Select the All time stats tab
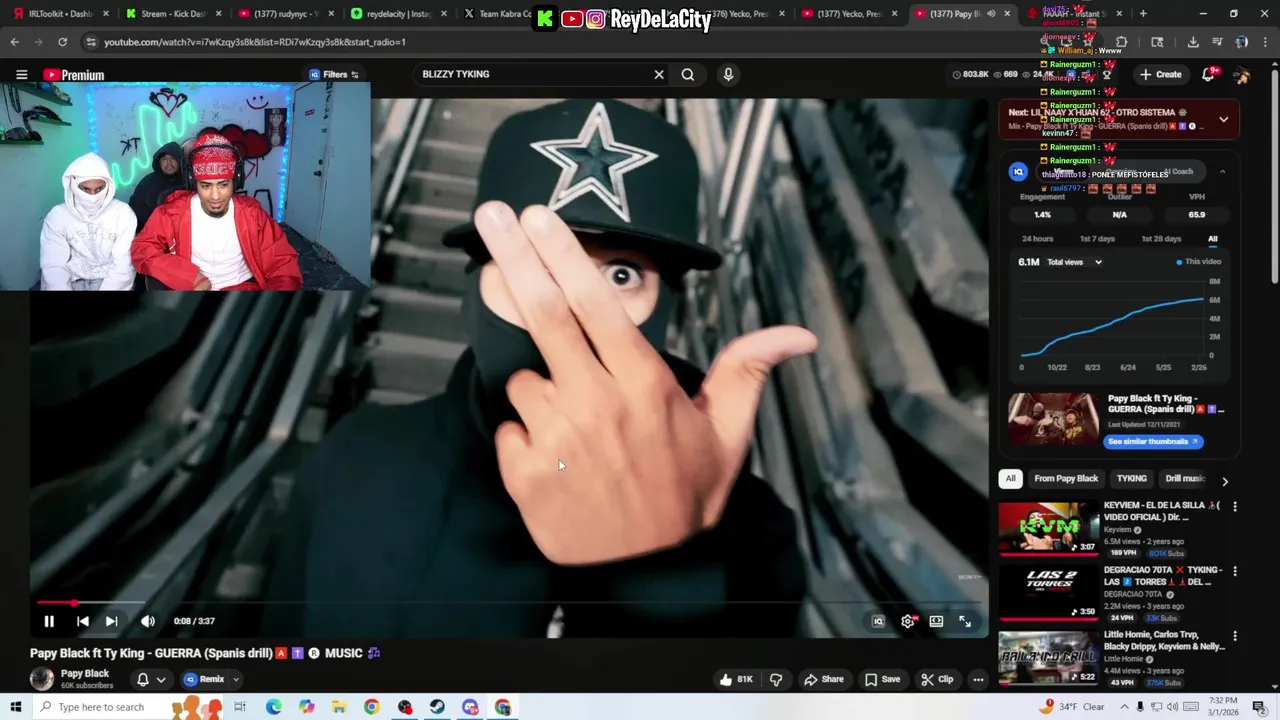1280x720 pixels. click(1213, 239)
